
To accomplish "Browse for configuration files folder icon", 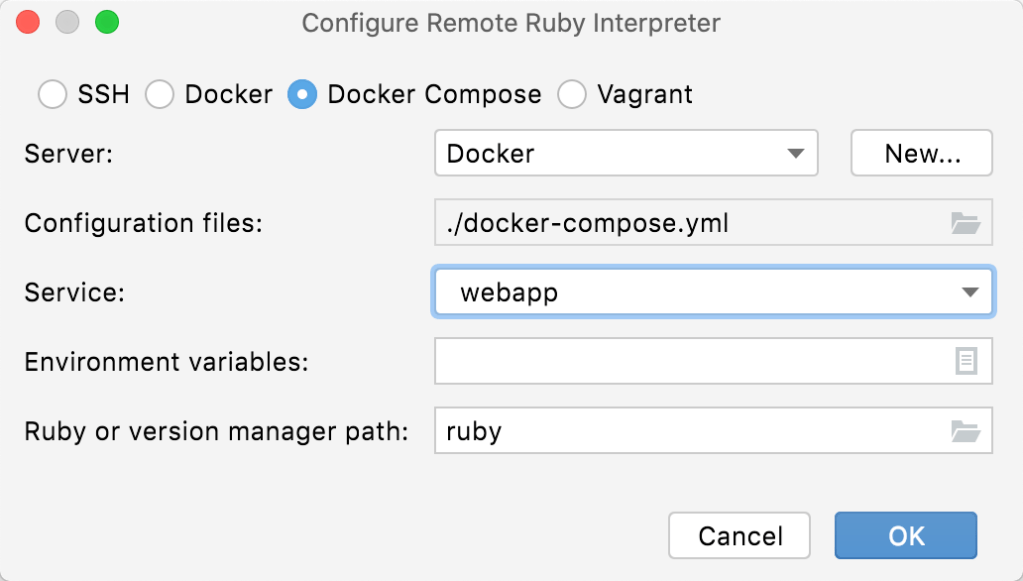I will click(x=965, y=223).
